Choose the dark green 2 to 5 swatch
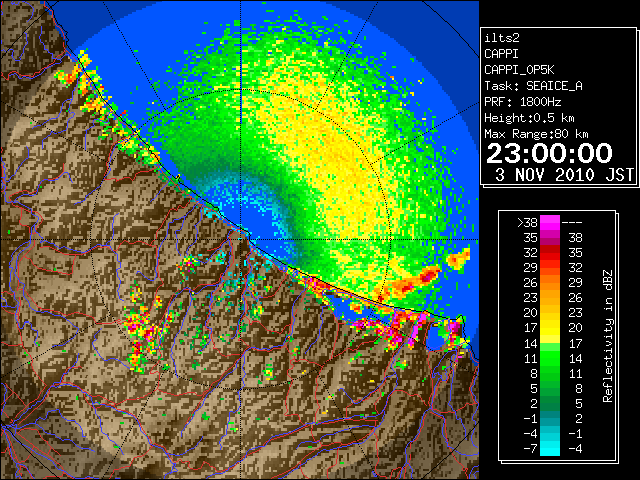This screenshot has width=640, height=480. [550, 403]
